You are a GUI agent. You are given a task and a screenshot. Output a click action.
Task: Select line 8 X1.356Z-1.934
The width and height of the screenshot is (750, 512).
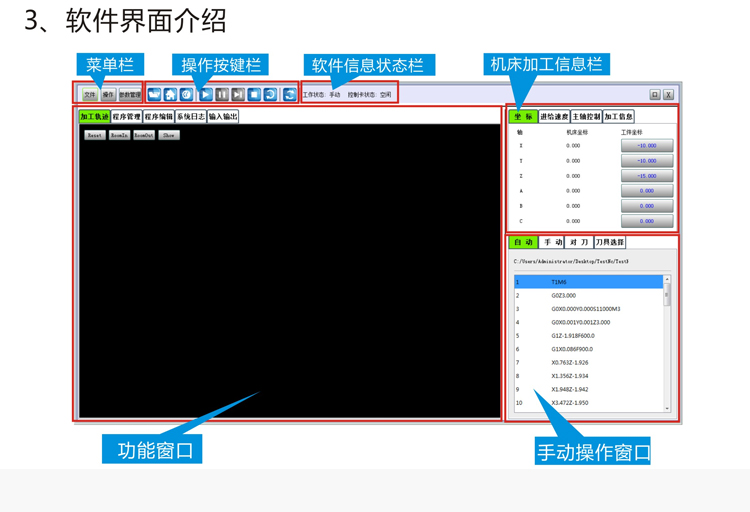coord(589,376)
